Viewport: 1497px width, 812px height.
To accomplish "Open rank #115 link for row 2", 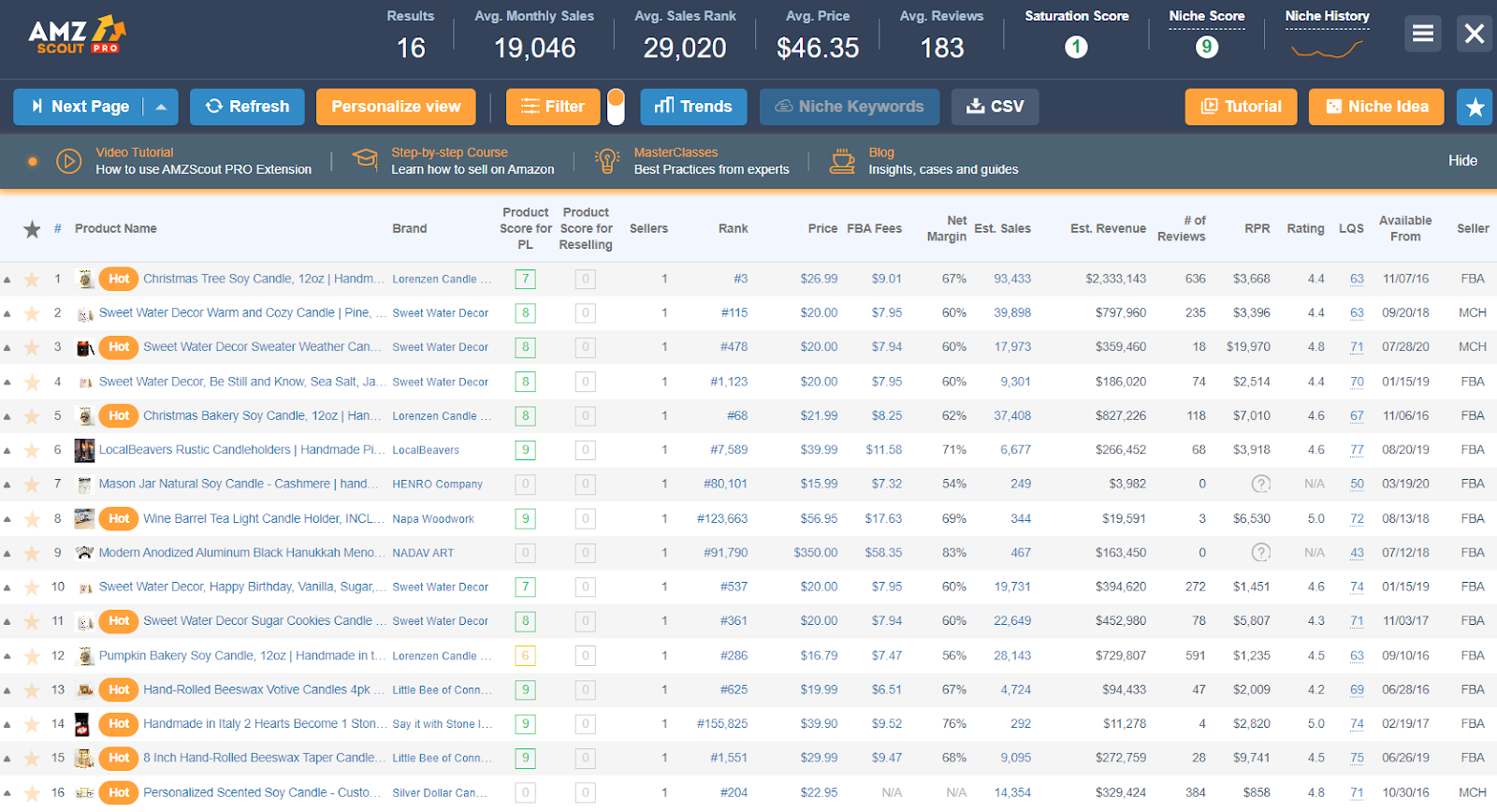I will [x=734, y=312].
